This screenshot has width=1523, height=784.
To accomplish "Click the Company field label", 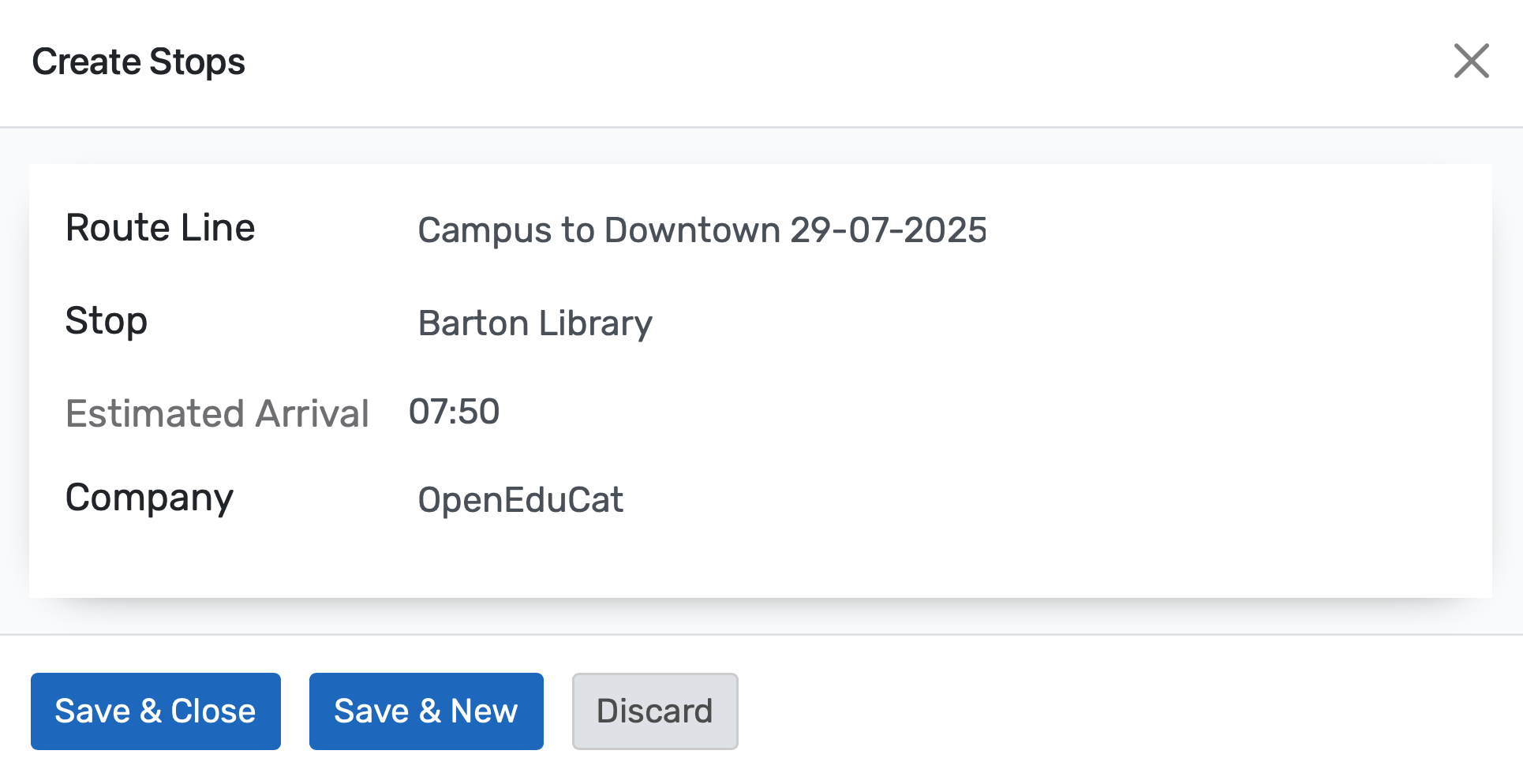I will point(149,497).
